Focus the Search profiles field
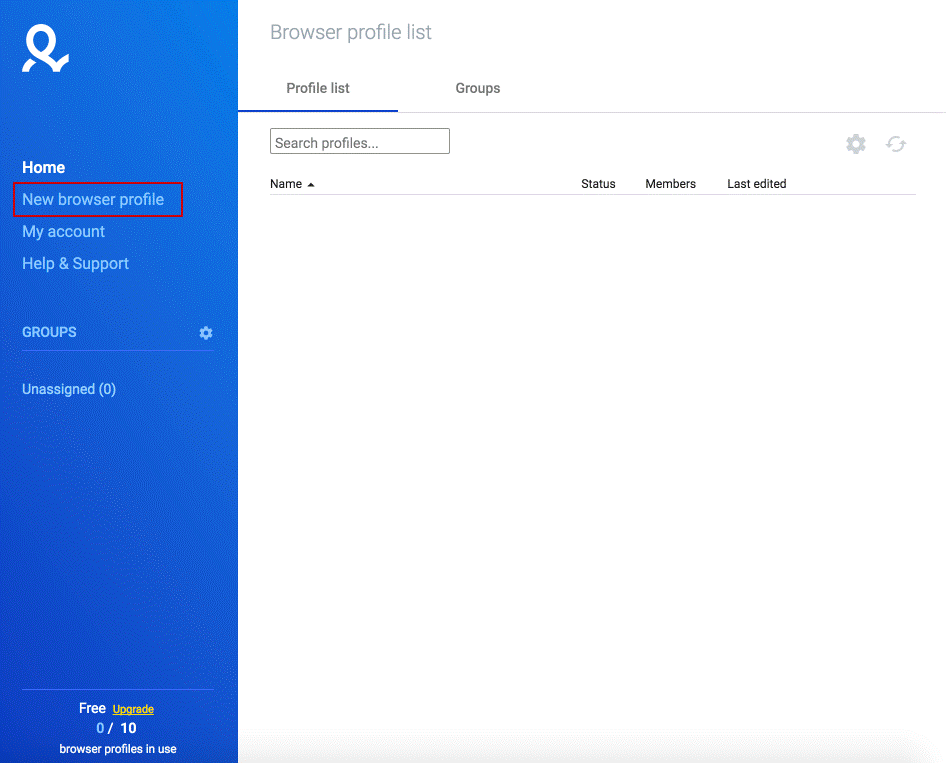Image resolution: width=946 pixels, height=763 pixels. point(360,141)
